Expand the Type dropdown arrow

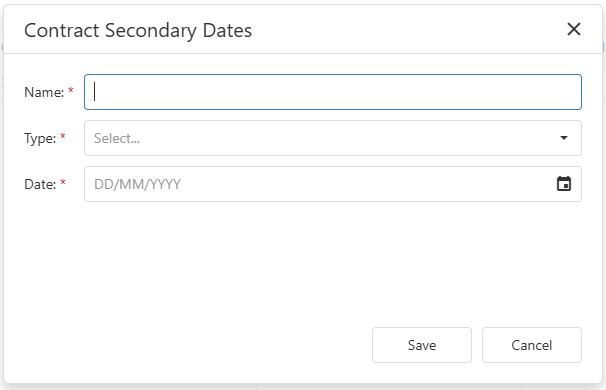coord(564,138)
